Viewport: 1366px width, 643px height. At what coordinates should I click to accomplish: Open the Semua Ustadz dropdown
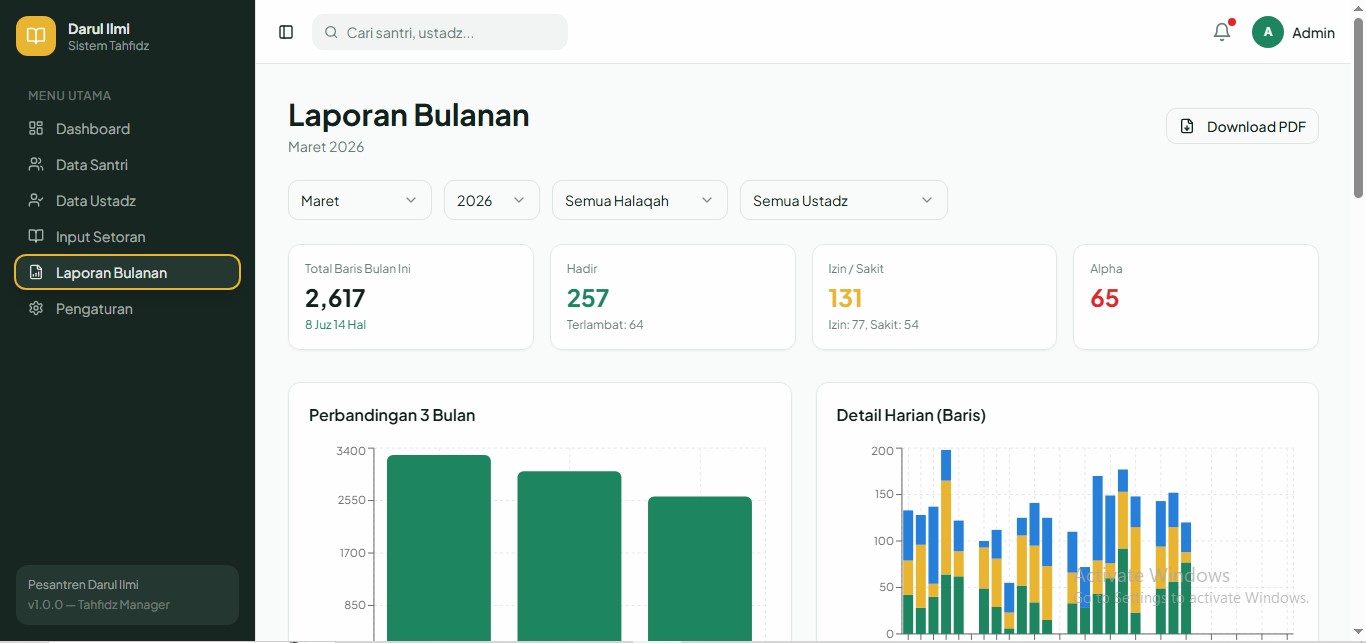pyautogui.click(x=844, y=200)
